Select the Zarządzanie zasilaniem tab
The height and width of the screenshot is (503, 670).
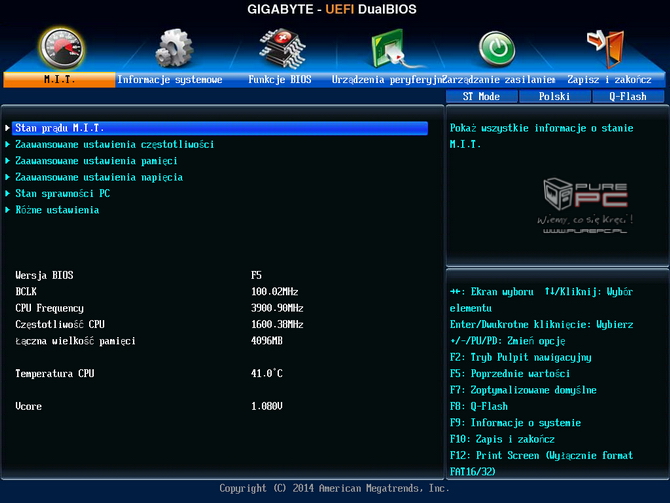tap(499, 79)
